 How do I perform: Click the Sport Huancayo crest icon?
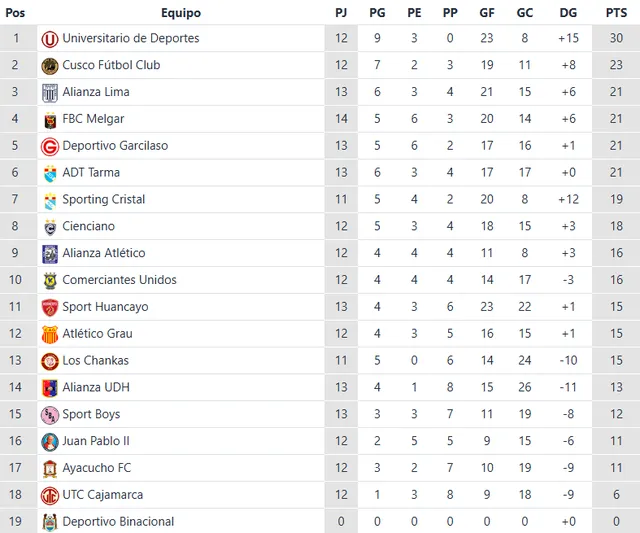pyautogui.click(x=50, y=307)
